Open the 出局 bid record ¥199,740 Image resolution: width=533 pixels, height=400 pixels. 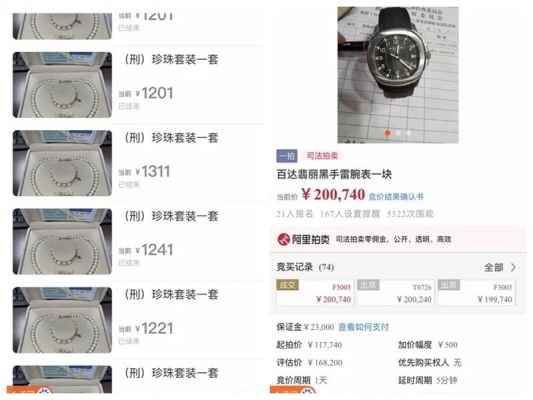point(477,293)
